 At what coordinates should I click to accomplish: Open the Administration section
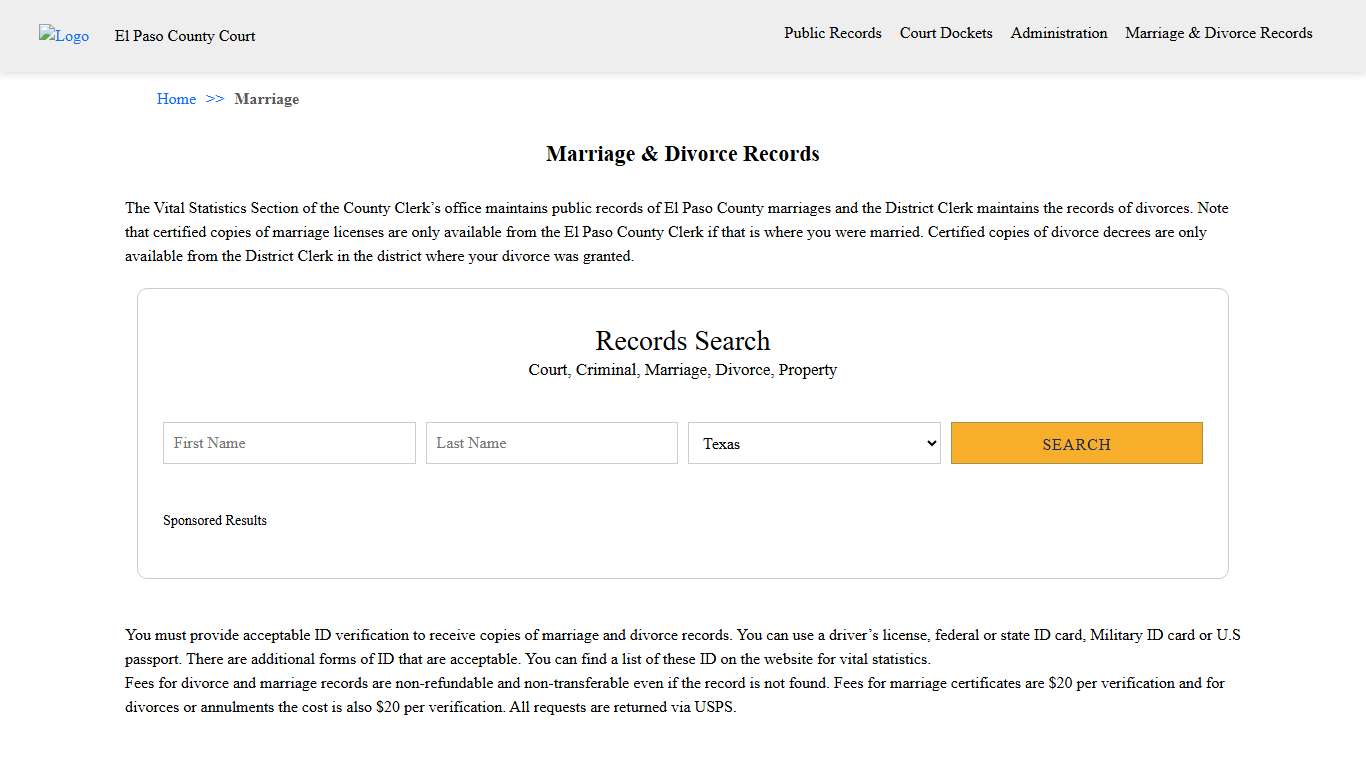[x=1058, y=33]
